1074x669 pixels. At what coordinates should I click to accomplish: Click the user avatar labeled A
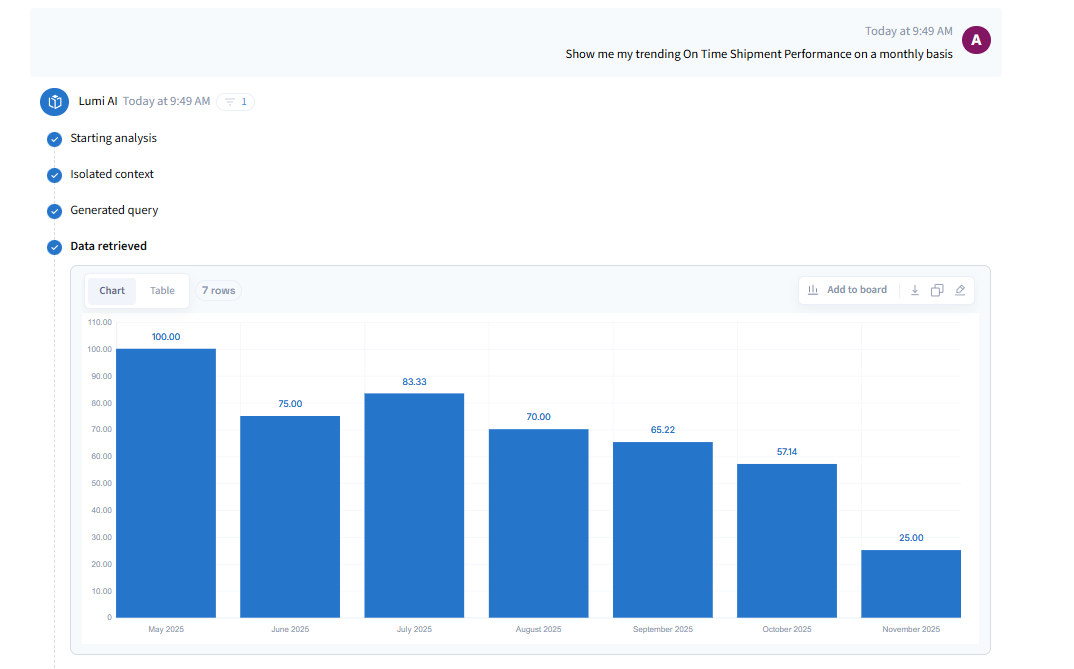click(x=976, y=40)
